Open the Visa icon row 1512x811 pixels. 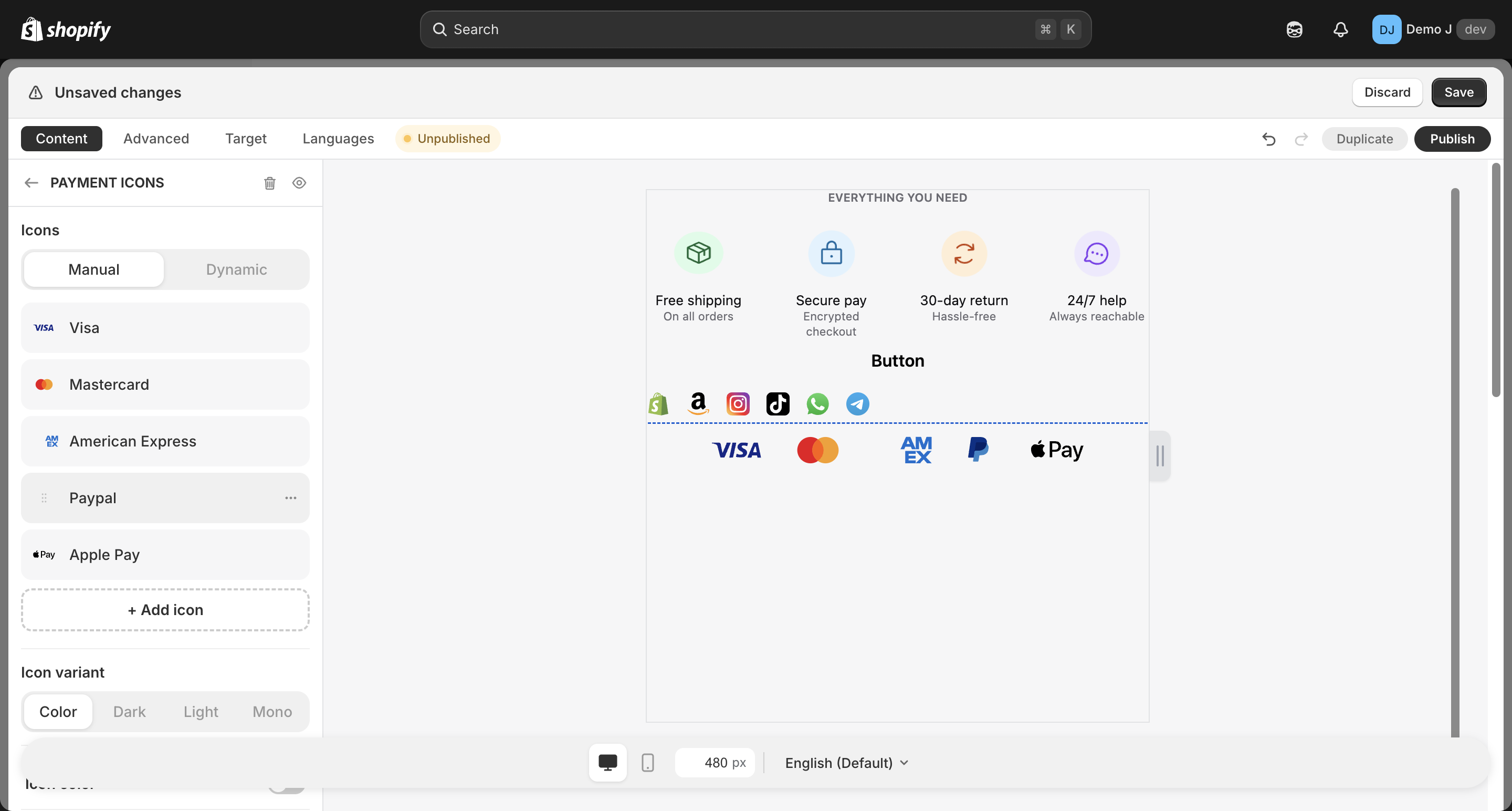coord(165,328)
